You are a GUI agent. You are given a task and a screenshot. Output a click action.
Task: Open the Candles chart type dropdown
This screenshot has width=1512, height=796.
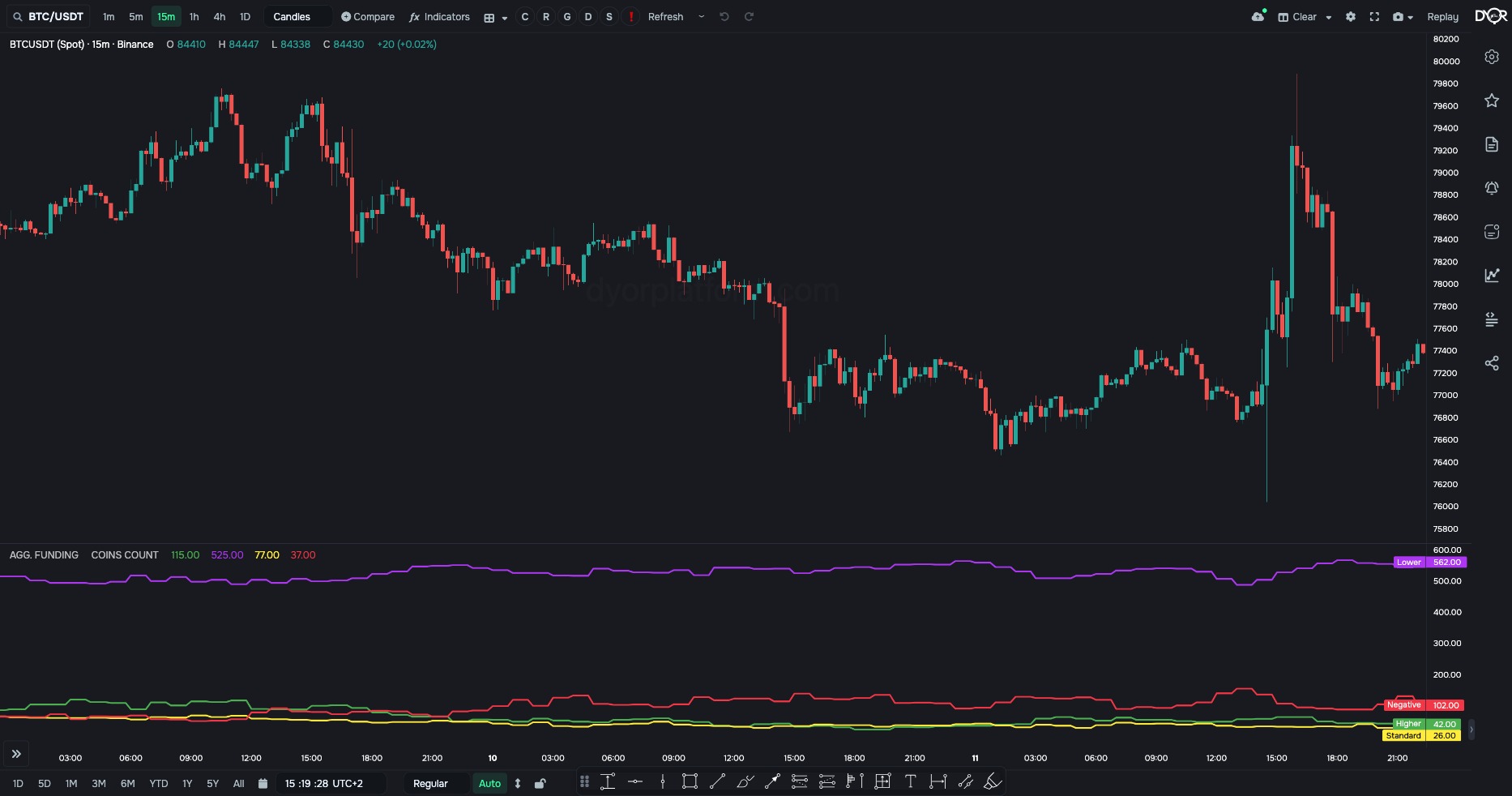tap(297, 16)
